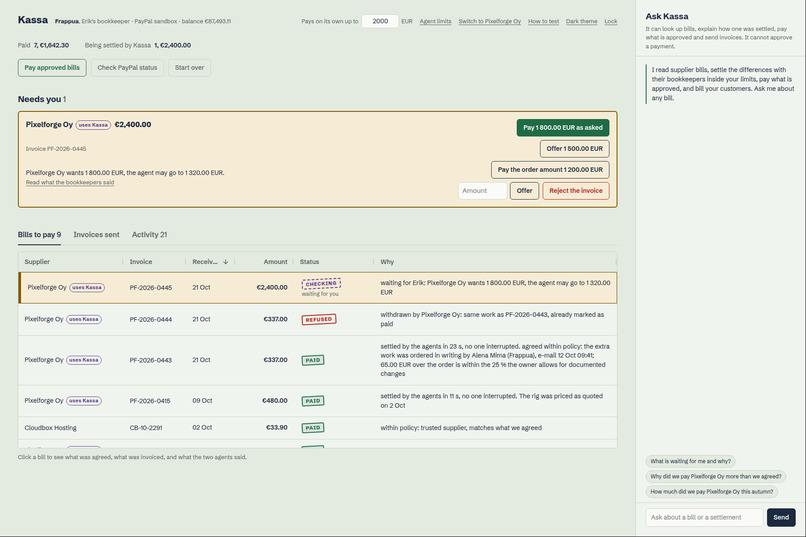
Task: Choose Offer 1 500.00 EUR
Action: [x=574, y=149]
